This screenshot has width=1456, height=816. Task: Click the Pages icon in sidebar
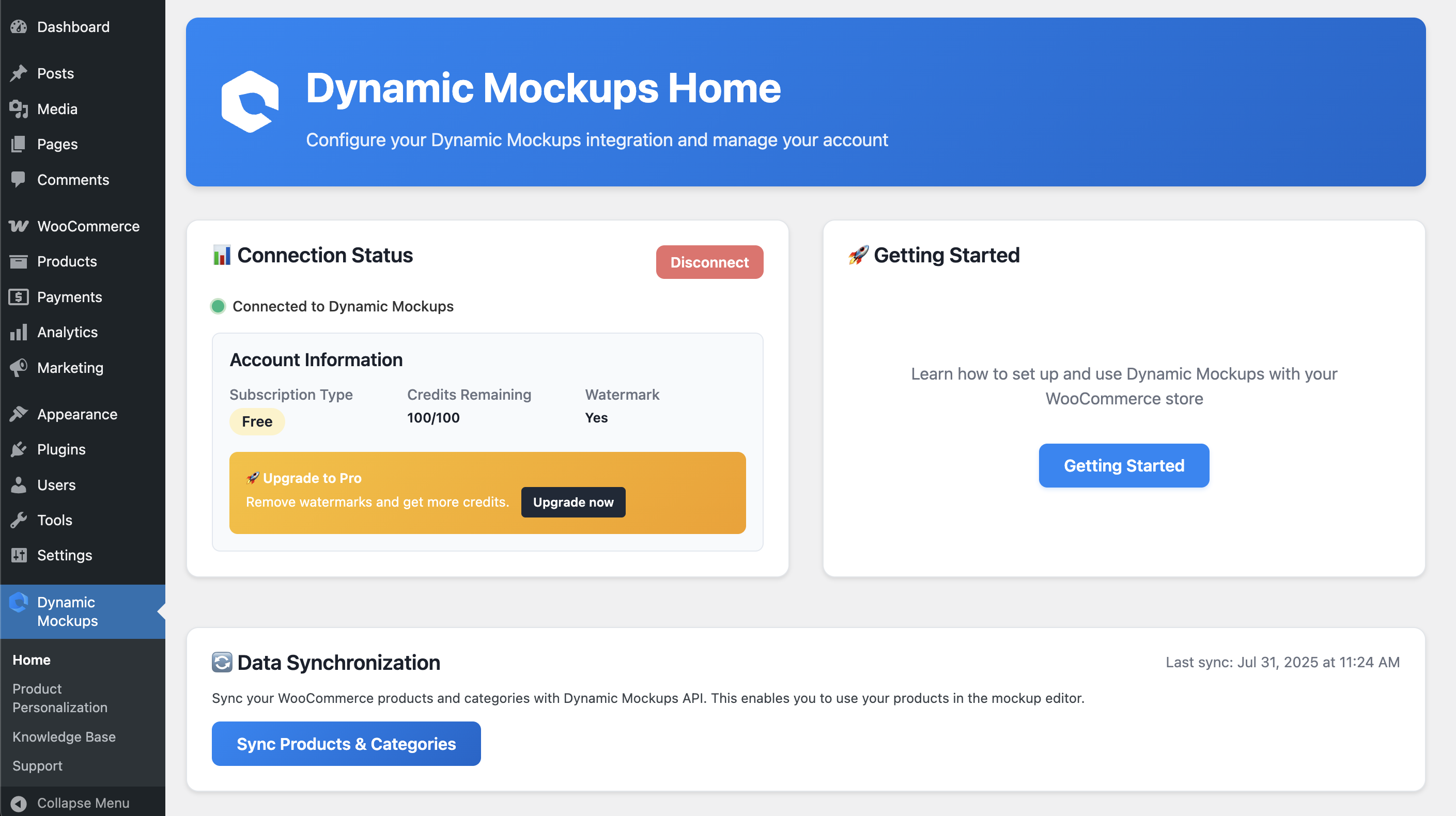19,144
